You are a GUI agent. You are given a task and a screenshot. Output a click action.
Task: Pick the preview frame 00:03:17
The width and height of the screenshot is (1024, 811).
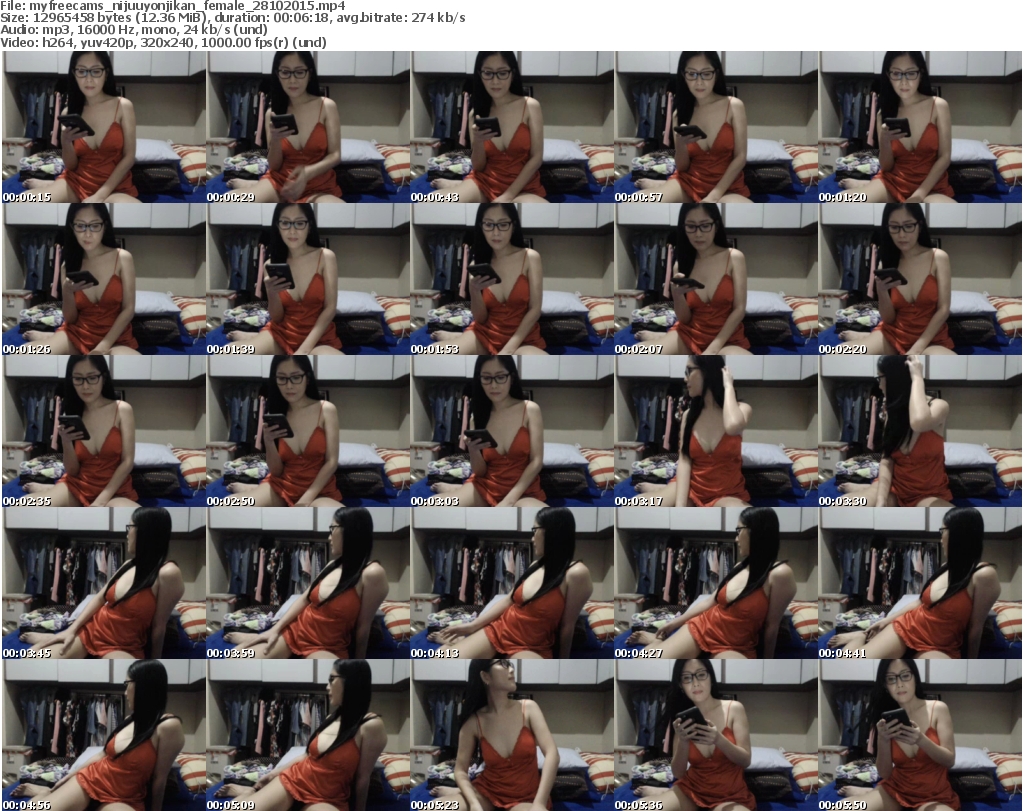click(x=716, y=431)
